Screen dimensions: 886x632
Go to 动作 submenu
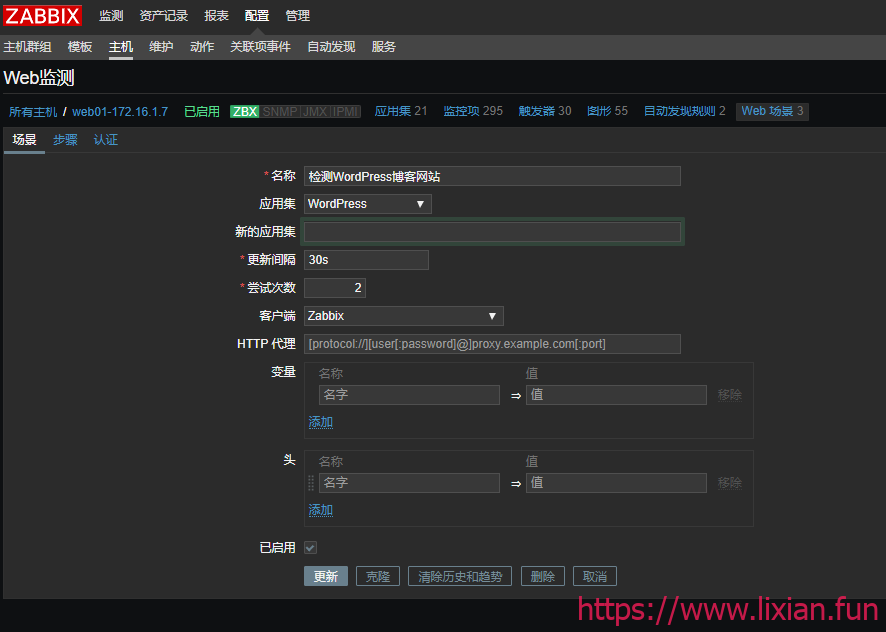click(202, 47)
